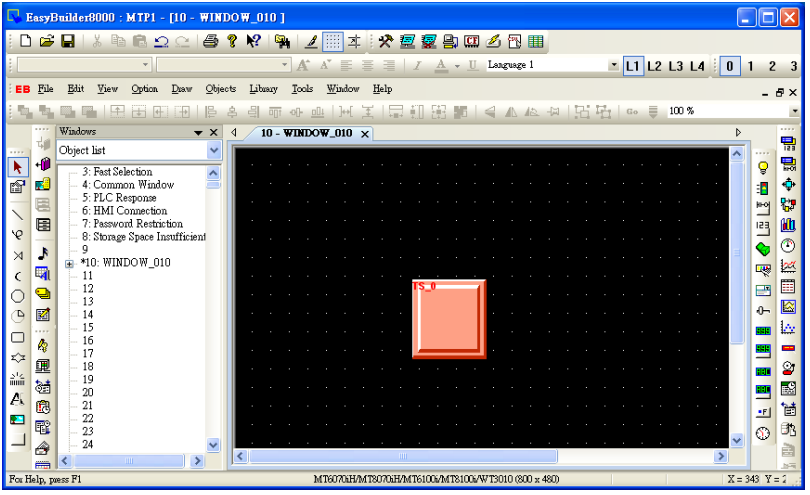Select the 10 - WINDOW_010 tab
This screenshot has height=495, width=810.
(306, 133)
